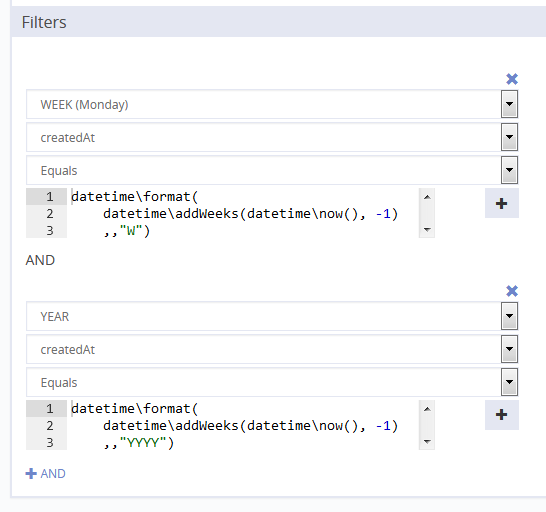This screenshot has height=512, width=546.
Task: Click the "W" format string in first editor
Action: point(131,231)
